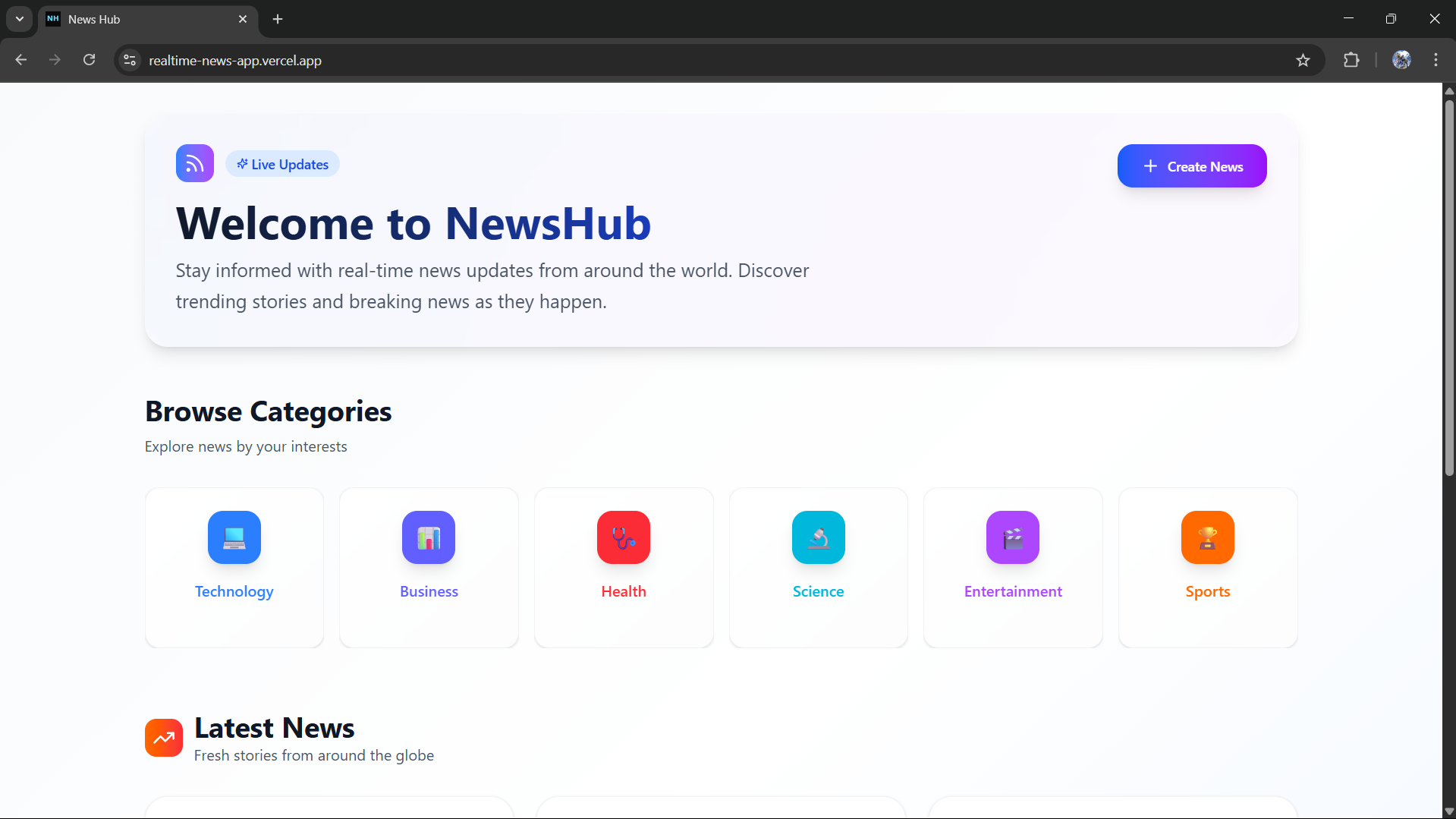Viewport: 1456px width, 819px height.
Task: Select the Business bar-chart icon
Action: point(428,537)
